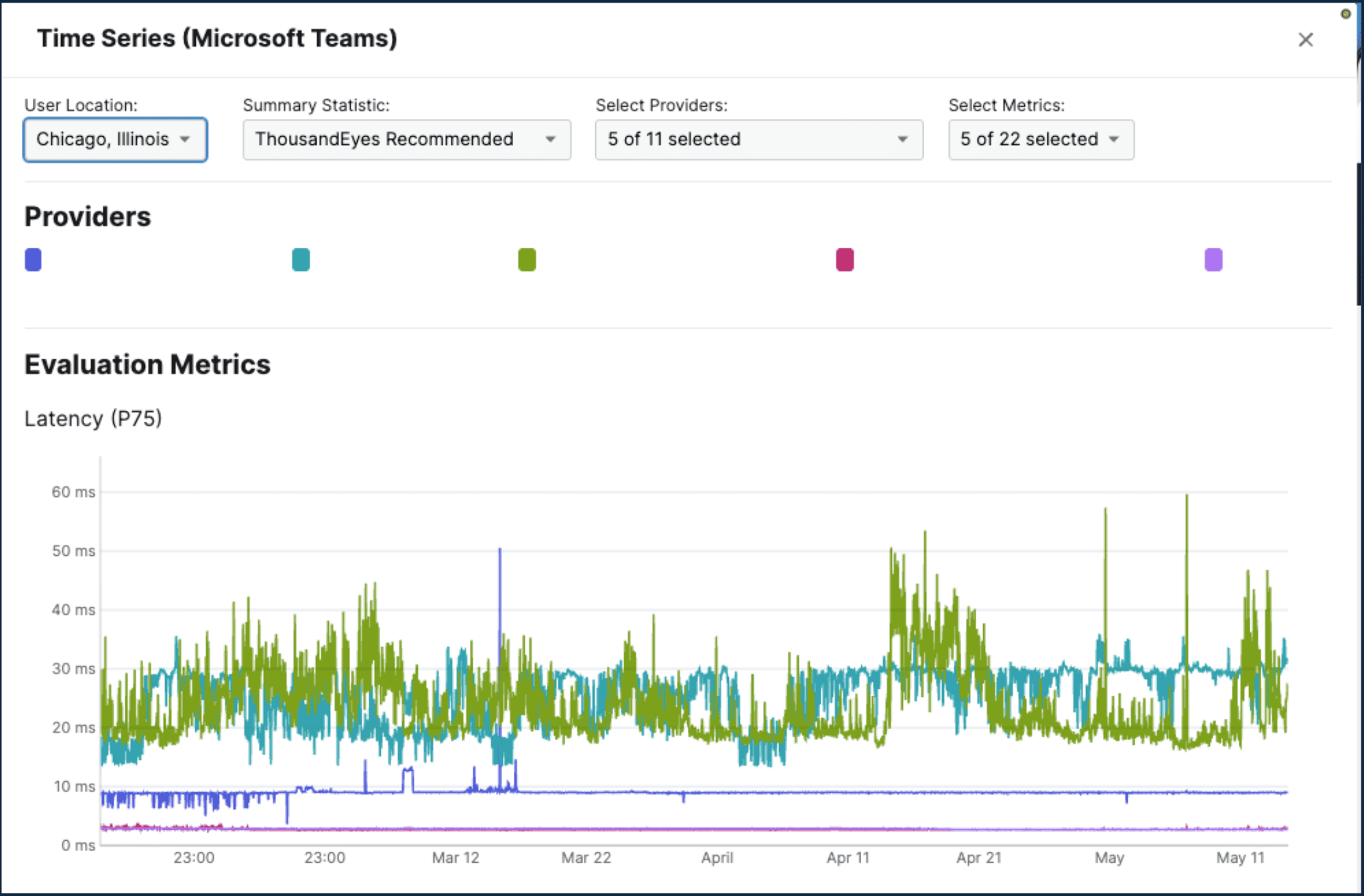Click the Latency (P75) chart title
This screenshot has height=896, width=1364.
click(x=93, y=418)
